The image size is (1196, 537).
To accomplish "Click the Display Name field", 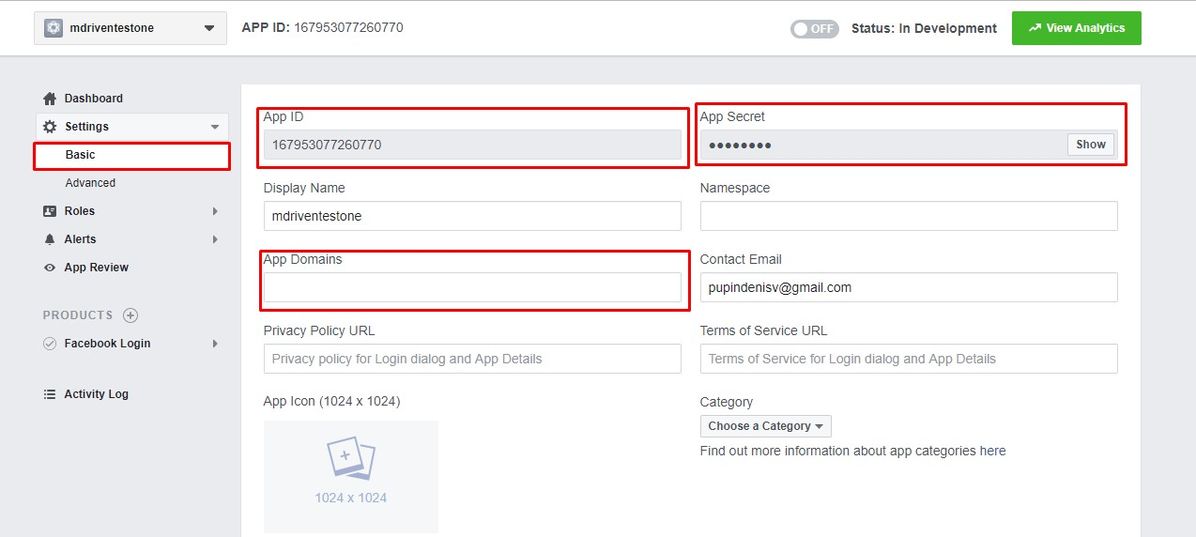I will [x=472, y=216].
